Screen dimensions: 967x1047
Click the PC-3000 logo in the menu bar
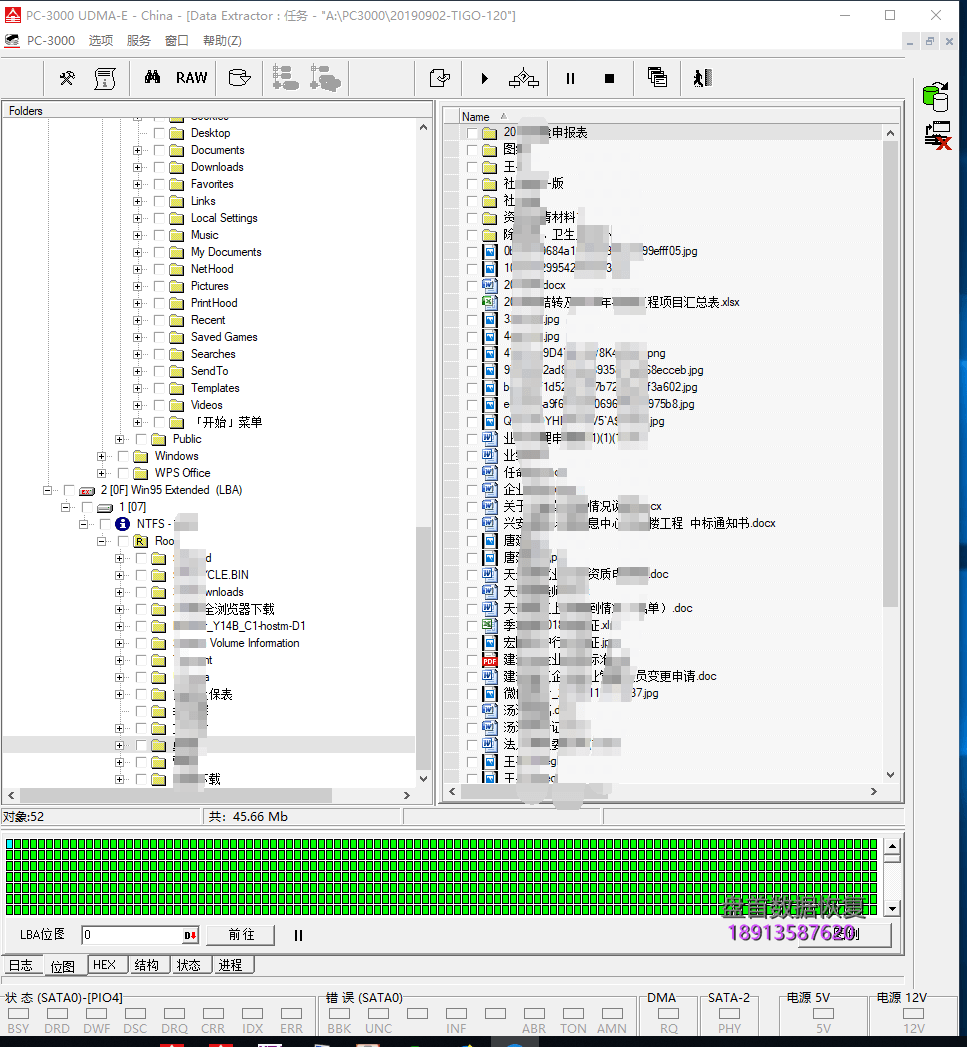tap(12, 41)
